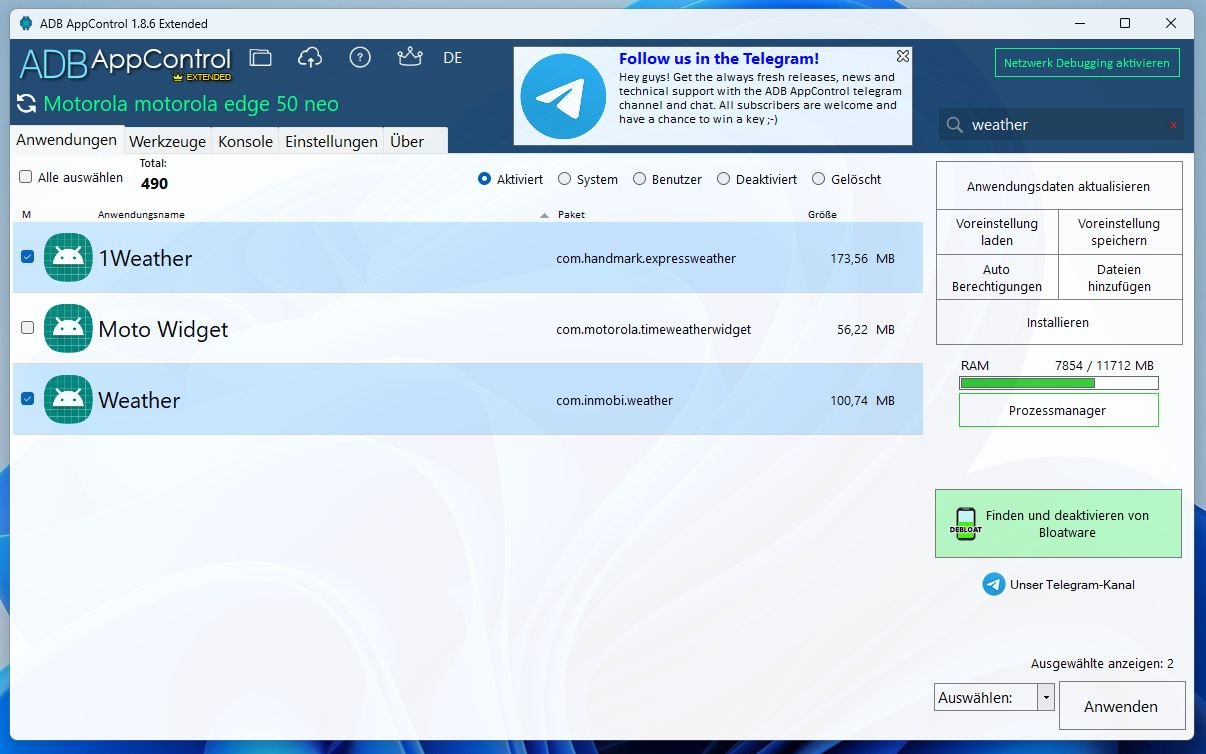1206x754 pixels.
Task: Enable the Alle auswählen checkbox
Action: pyautogui.click(x=26, y=177)
